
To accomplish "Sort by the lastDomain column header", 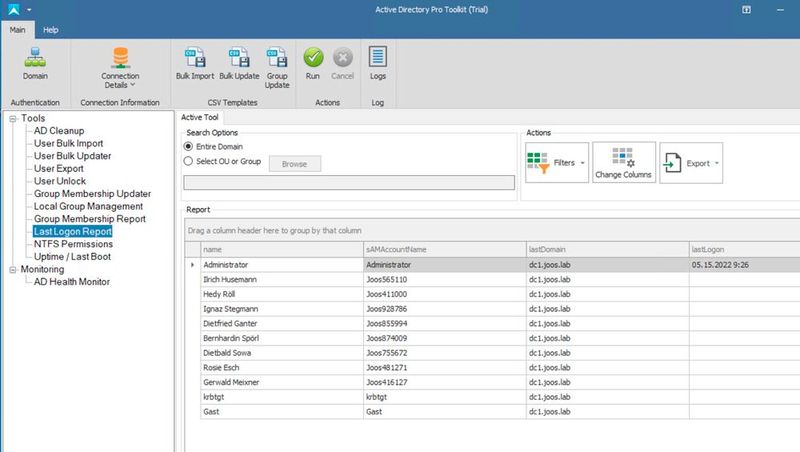I will point(608,249).
